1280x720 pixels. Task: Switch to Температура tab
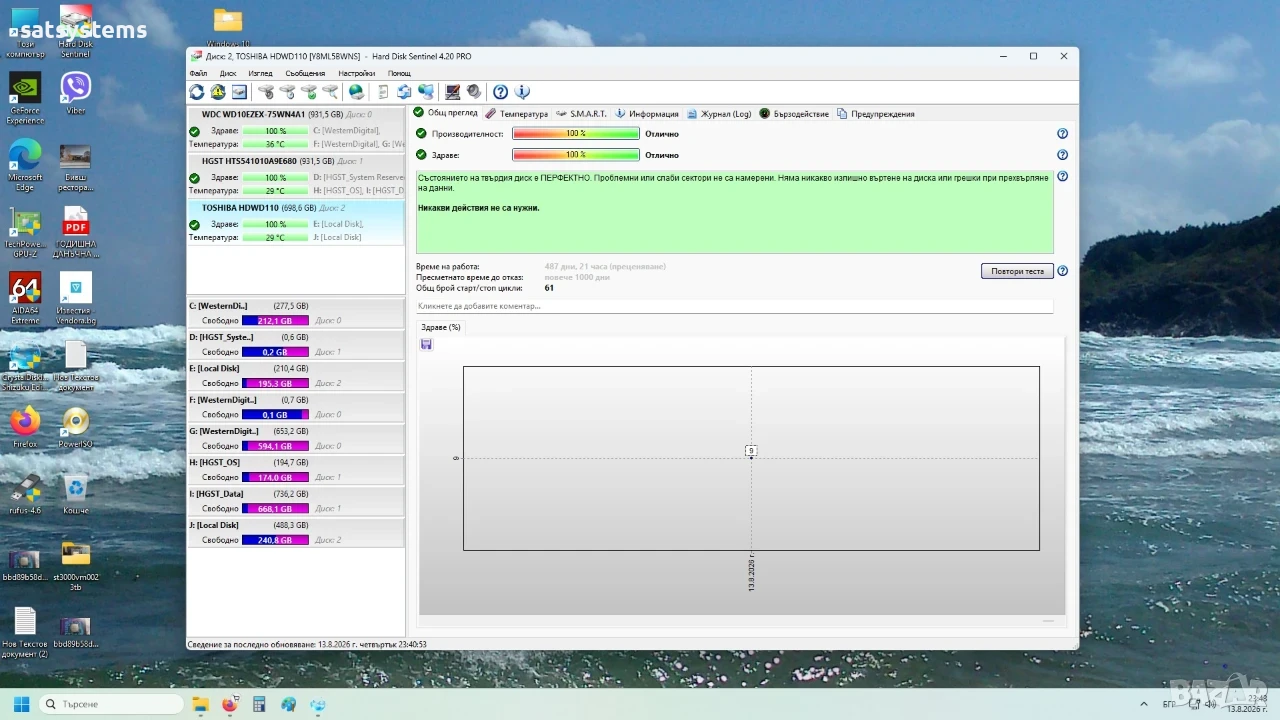coord(517,114)
